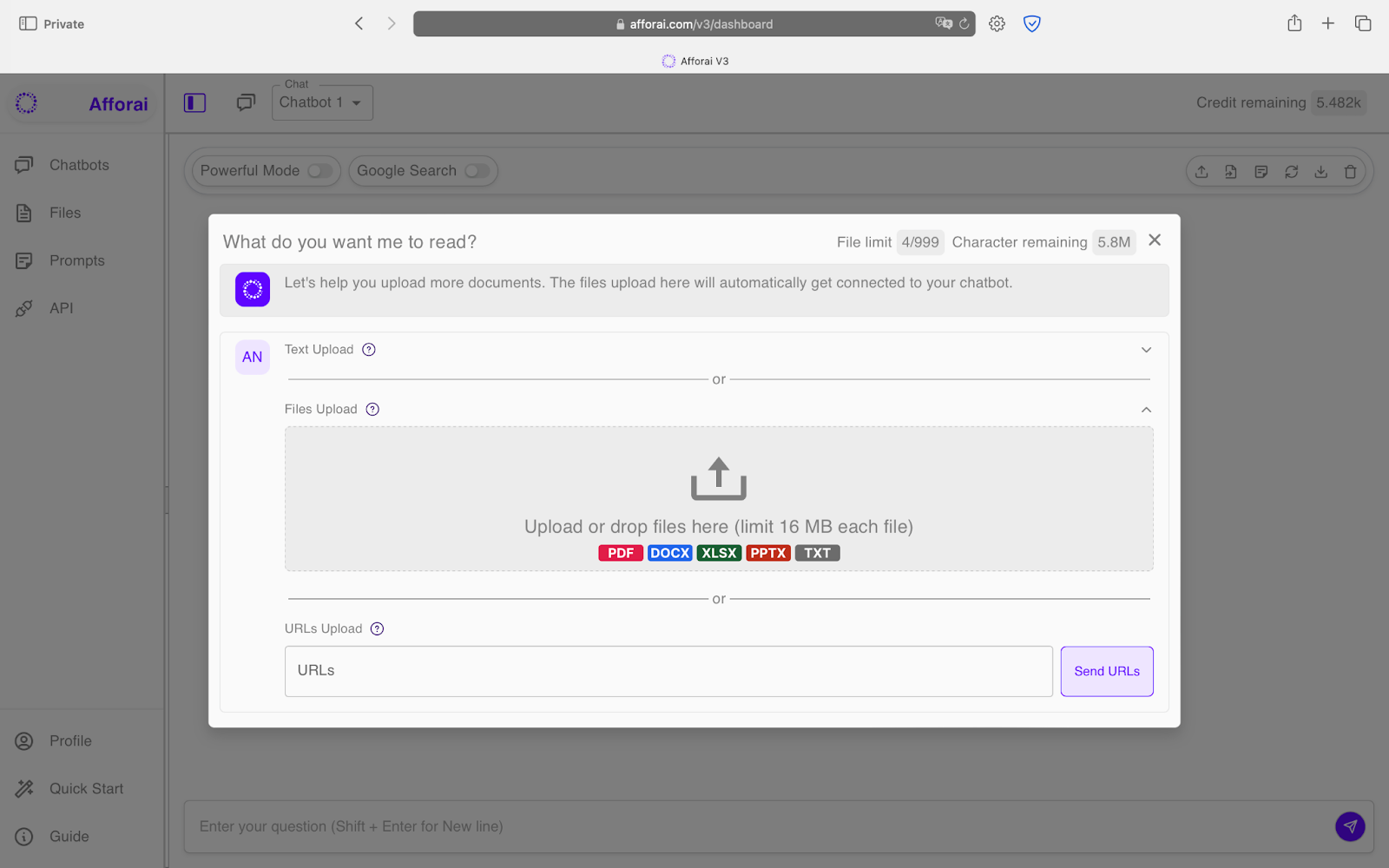The image size is (1389, 868).
Task: Click the chat windows icon next to Chatbot dropdown
Action: [247, 102]
